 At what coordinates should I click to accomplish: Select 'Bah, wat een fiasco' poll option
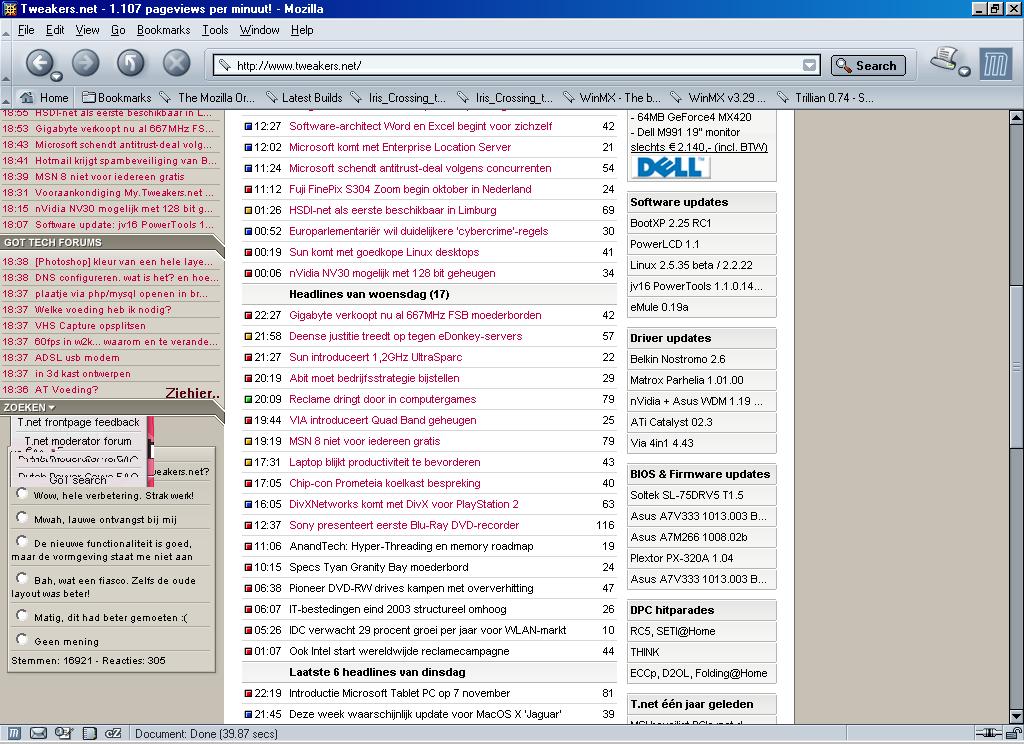pos(22,578)
